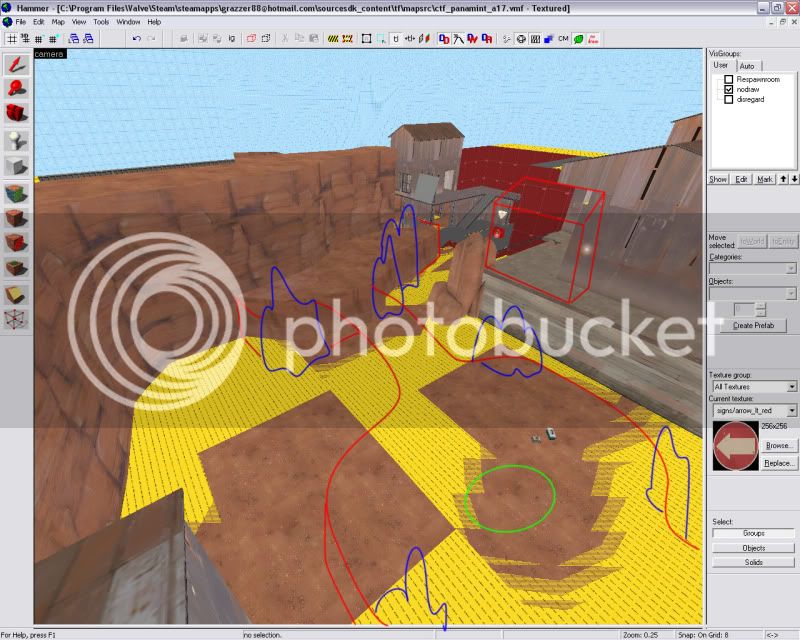This screenshot has width=800, height=640.
Task: Click the visgroup Edit button
Action: 741,179
